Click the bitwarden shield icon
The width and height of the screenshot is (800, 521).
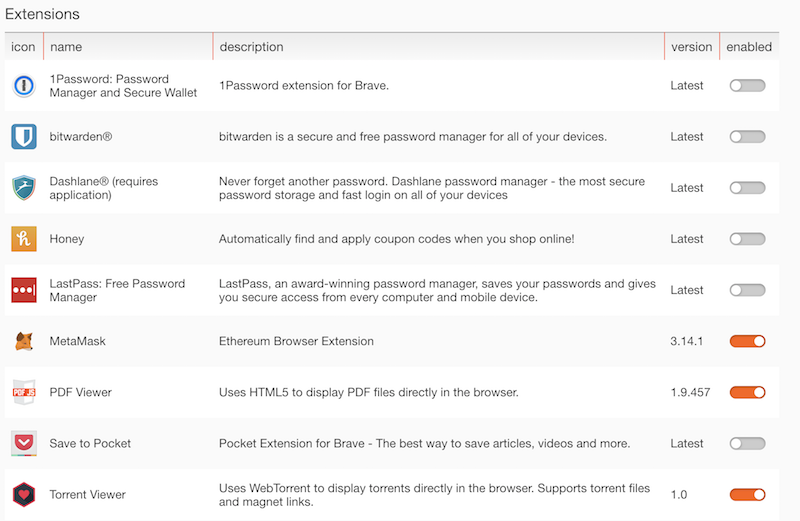click(24, 137)
